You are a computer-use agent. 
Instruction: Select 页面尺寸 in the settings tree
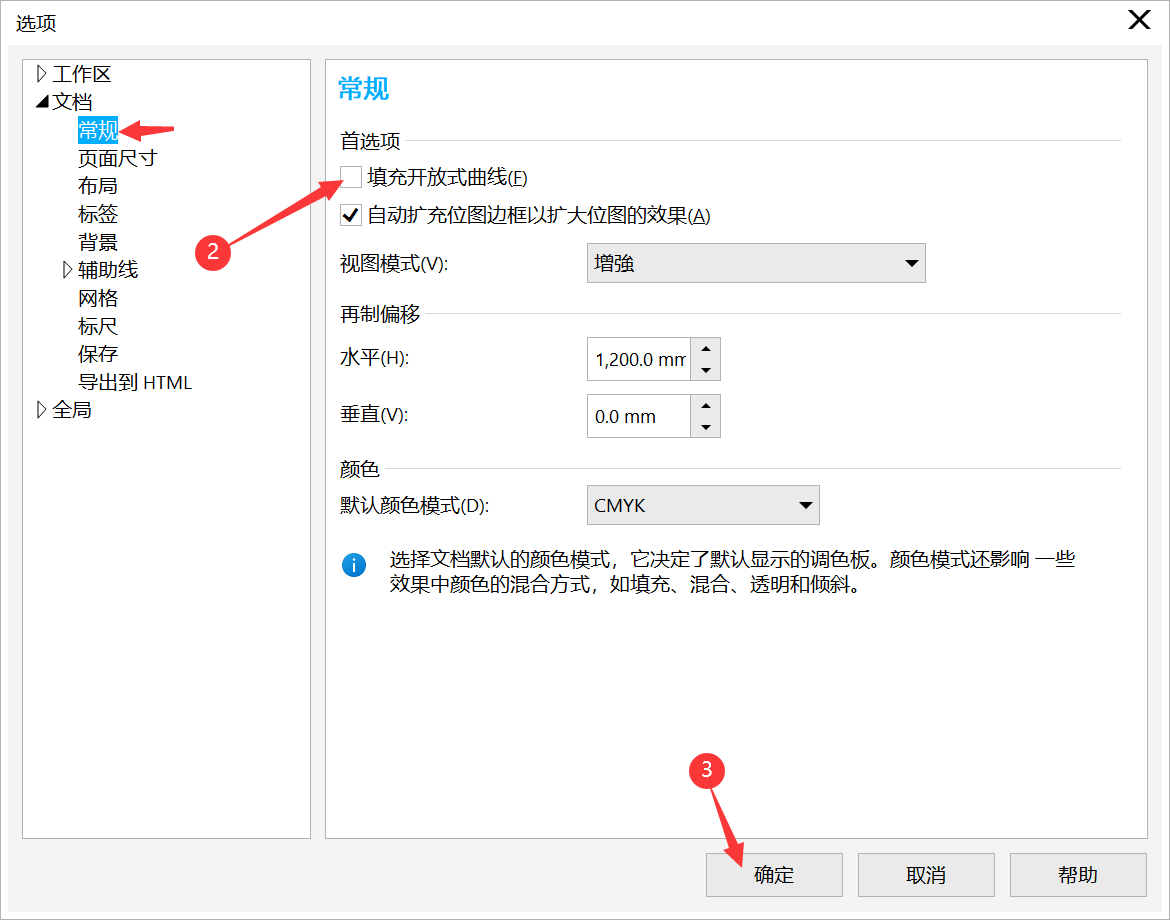(114, 157)
